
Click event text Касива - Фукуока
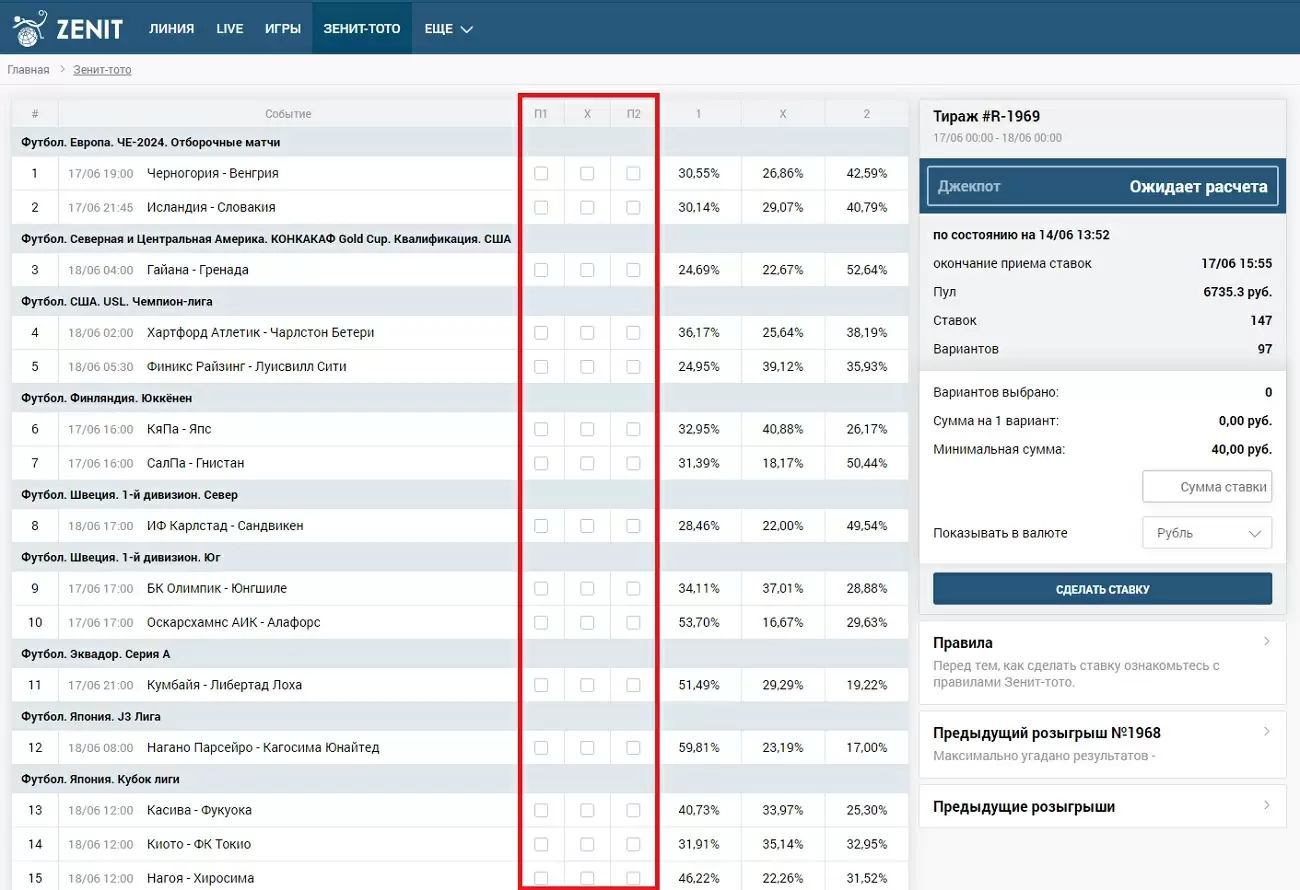[x=200, y=810]
